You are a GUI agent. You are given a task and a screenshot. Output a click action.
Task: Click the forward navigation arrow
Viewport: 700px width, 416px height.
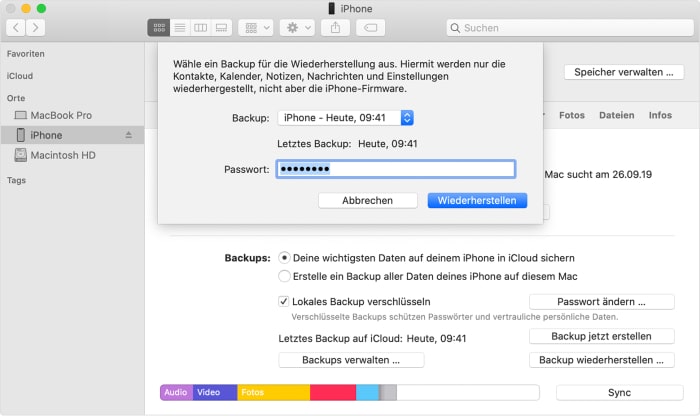(x=41, y=28)
